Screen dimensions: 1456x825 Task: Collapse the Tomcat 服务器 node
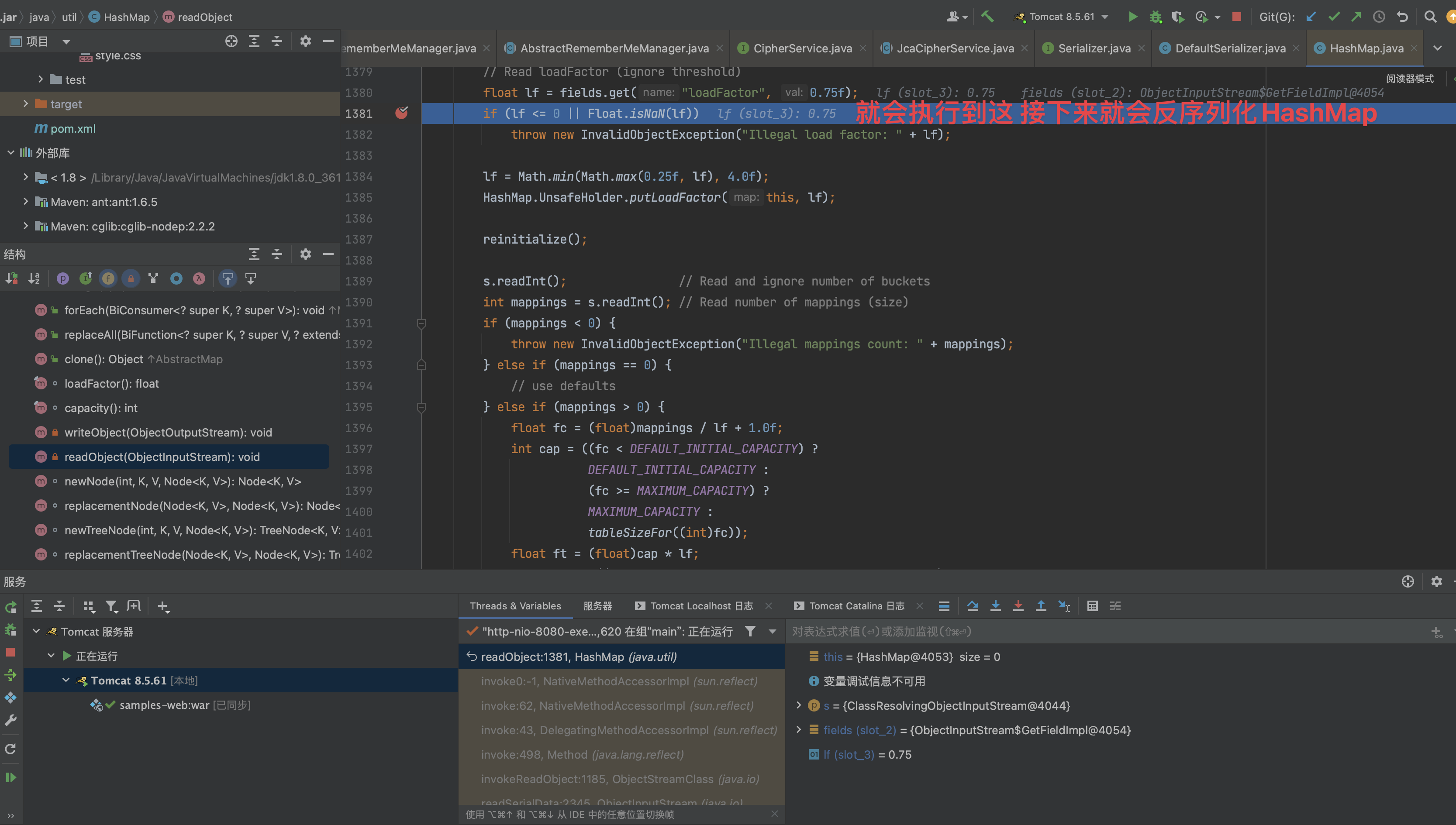point(36,631)
